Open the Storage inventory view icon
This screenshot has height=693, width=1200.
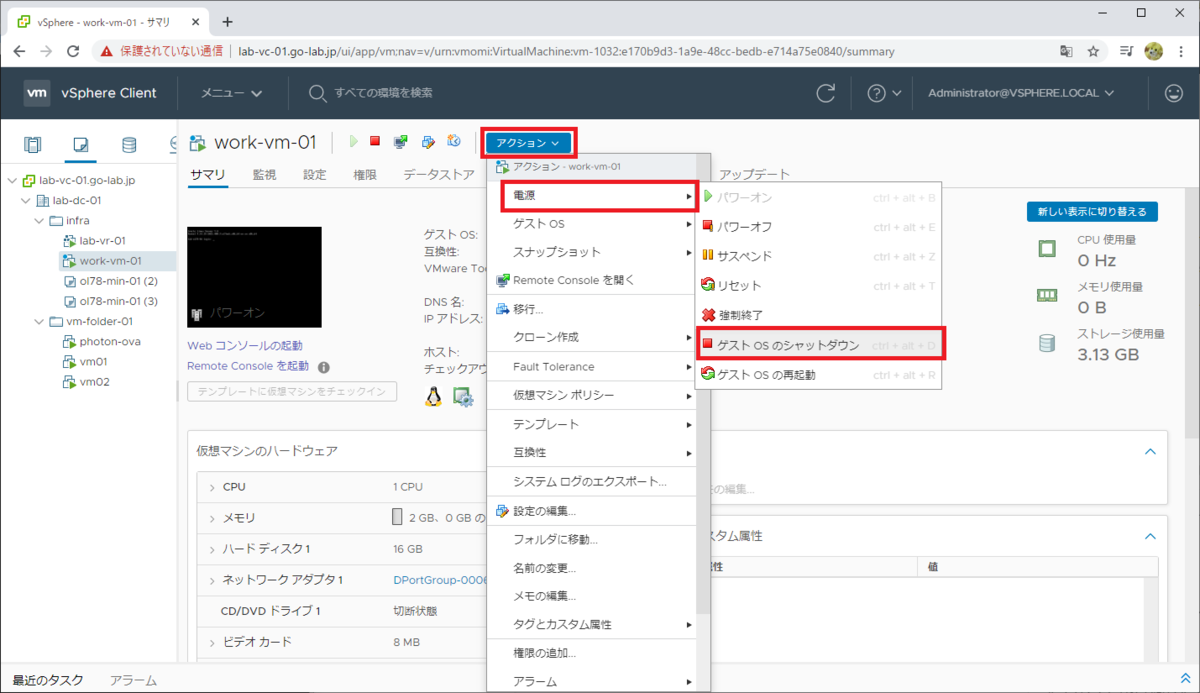pyautogui.click(x=129, y=145)
